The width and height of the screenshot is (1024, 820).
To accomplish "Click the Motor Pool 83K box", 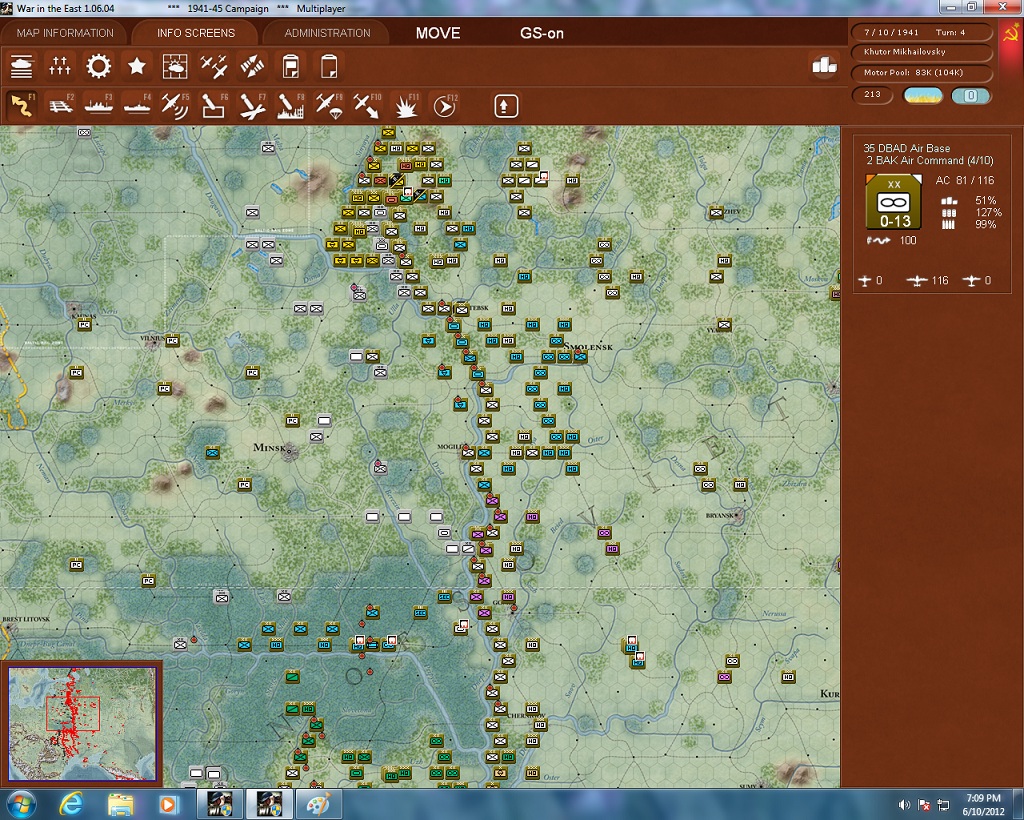I will (x=922, y=72).
